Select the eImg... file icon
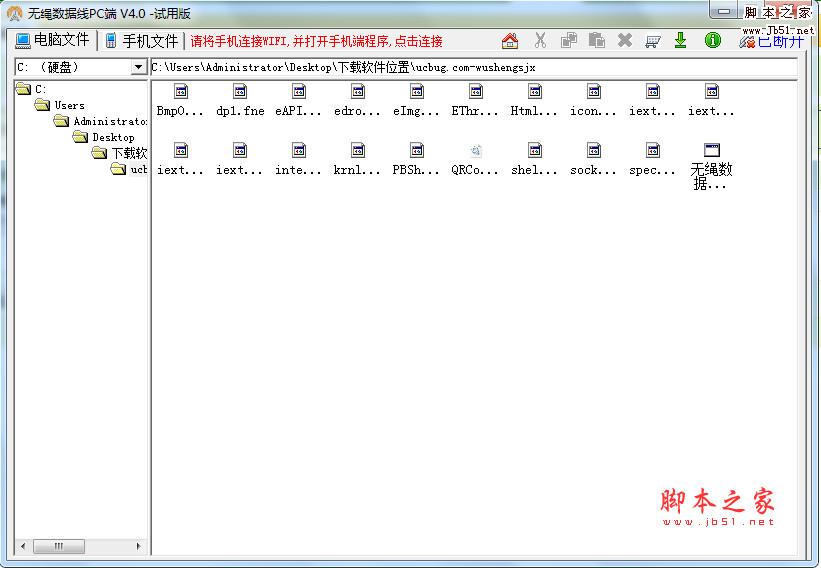Screen dimensions: 821x568 point(417,92)
